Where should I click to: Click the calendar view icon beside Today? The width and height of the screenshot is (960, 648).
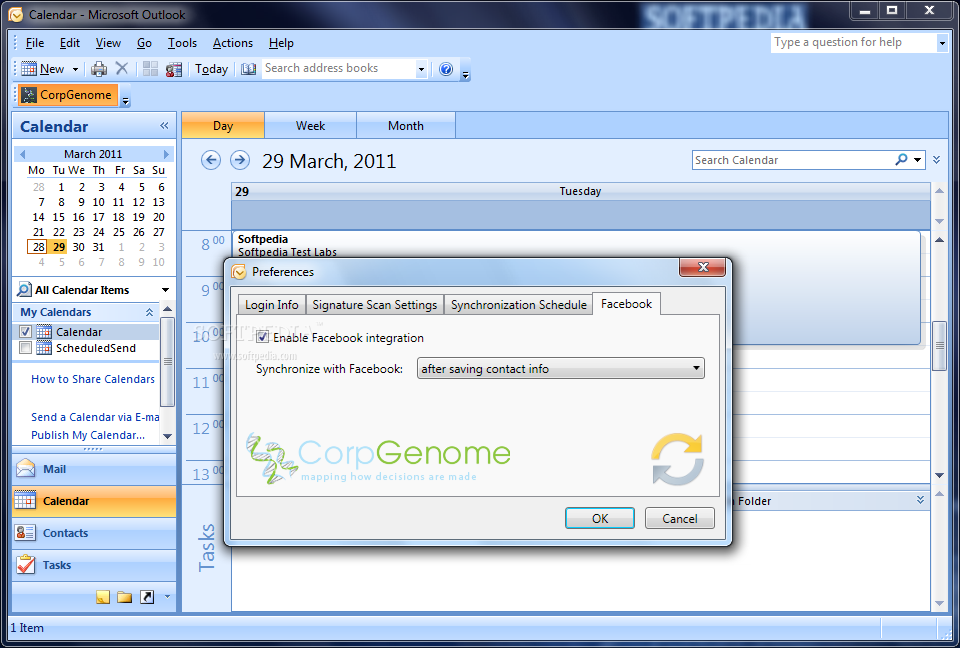pyautogui.click(x=174, y=69)
